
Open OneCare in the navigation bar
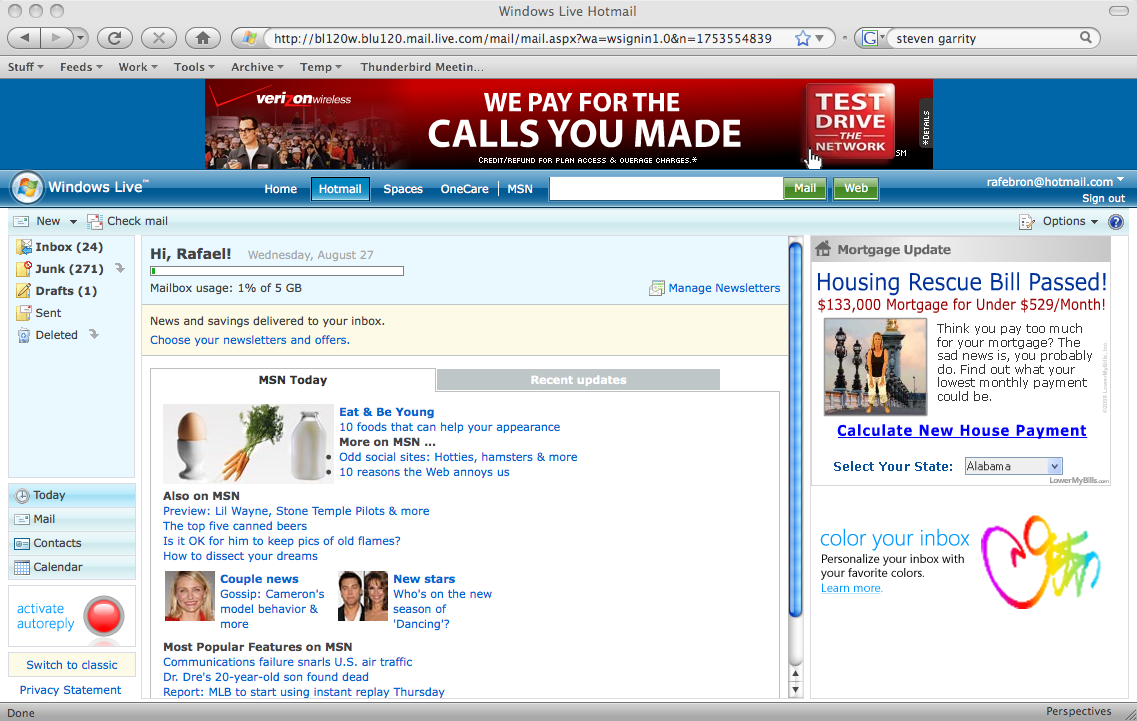coord(465,189)
